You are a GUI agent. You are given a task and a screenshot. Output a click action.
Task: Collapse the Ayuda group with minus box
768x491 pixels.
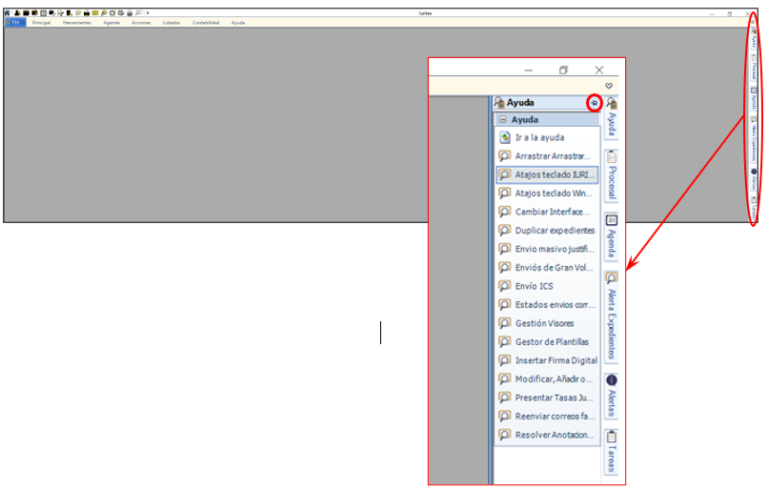[x=502, y=119]
